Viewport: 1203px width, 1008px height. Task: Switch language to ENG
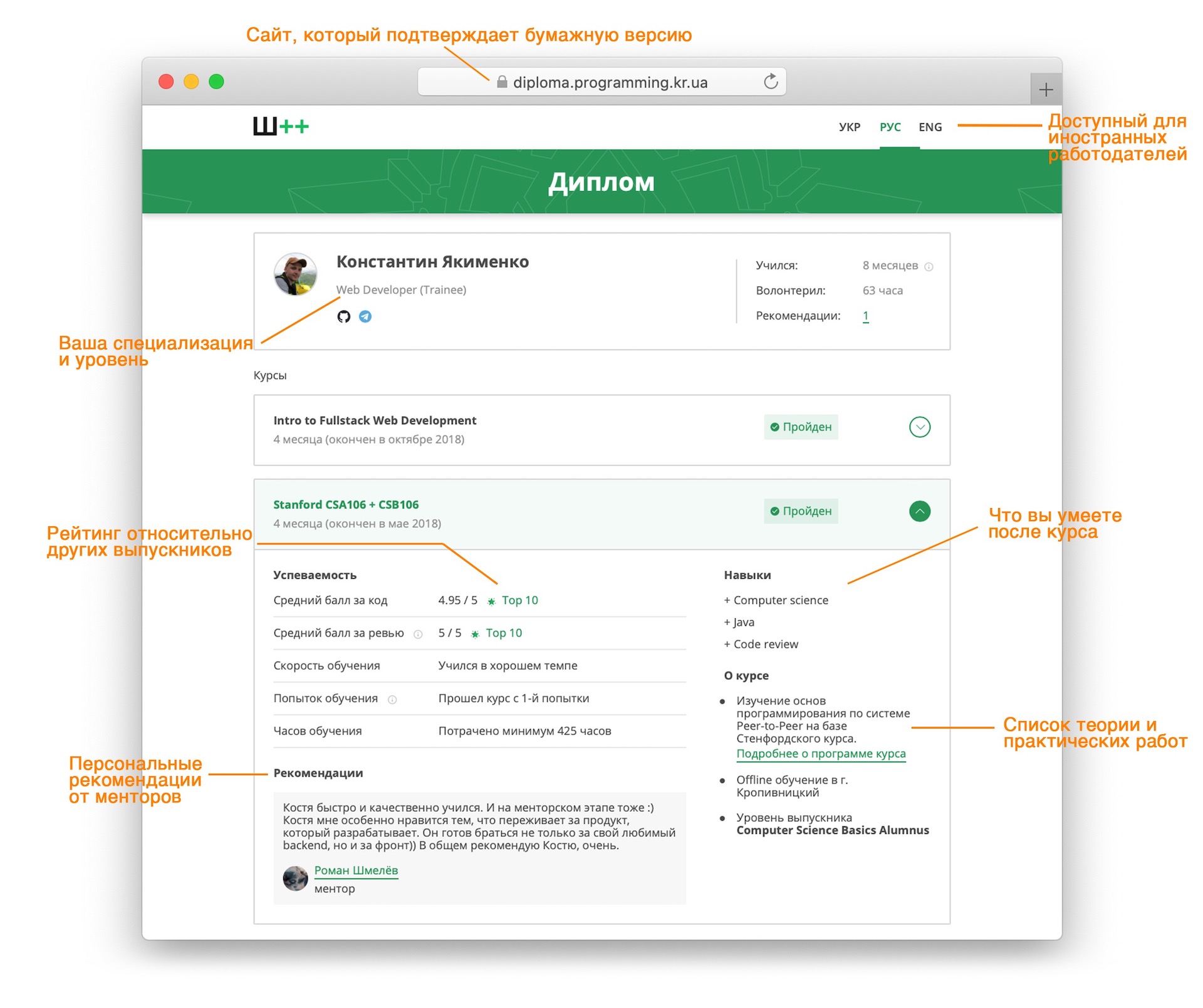click(x=930, y=127)
